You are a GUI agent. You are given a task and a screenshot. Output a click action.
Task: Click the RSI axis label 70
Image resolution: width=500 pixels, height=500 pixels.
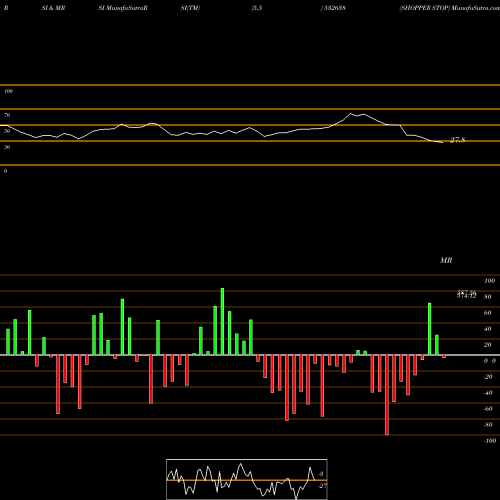(x=7, y=115)
